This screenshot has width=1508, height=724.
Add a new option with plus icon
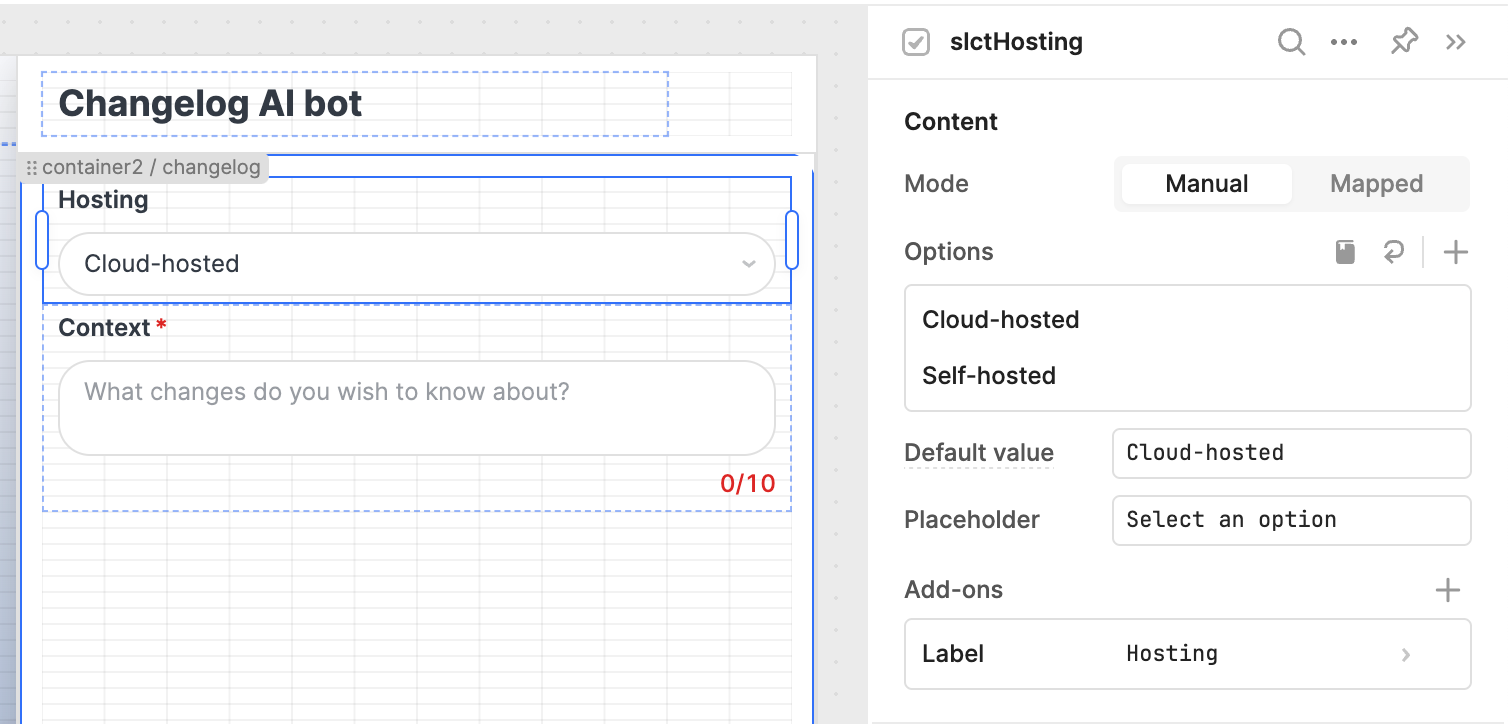click(1456, 252)
